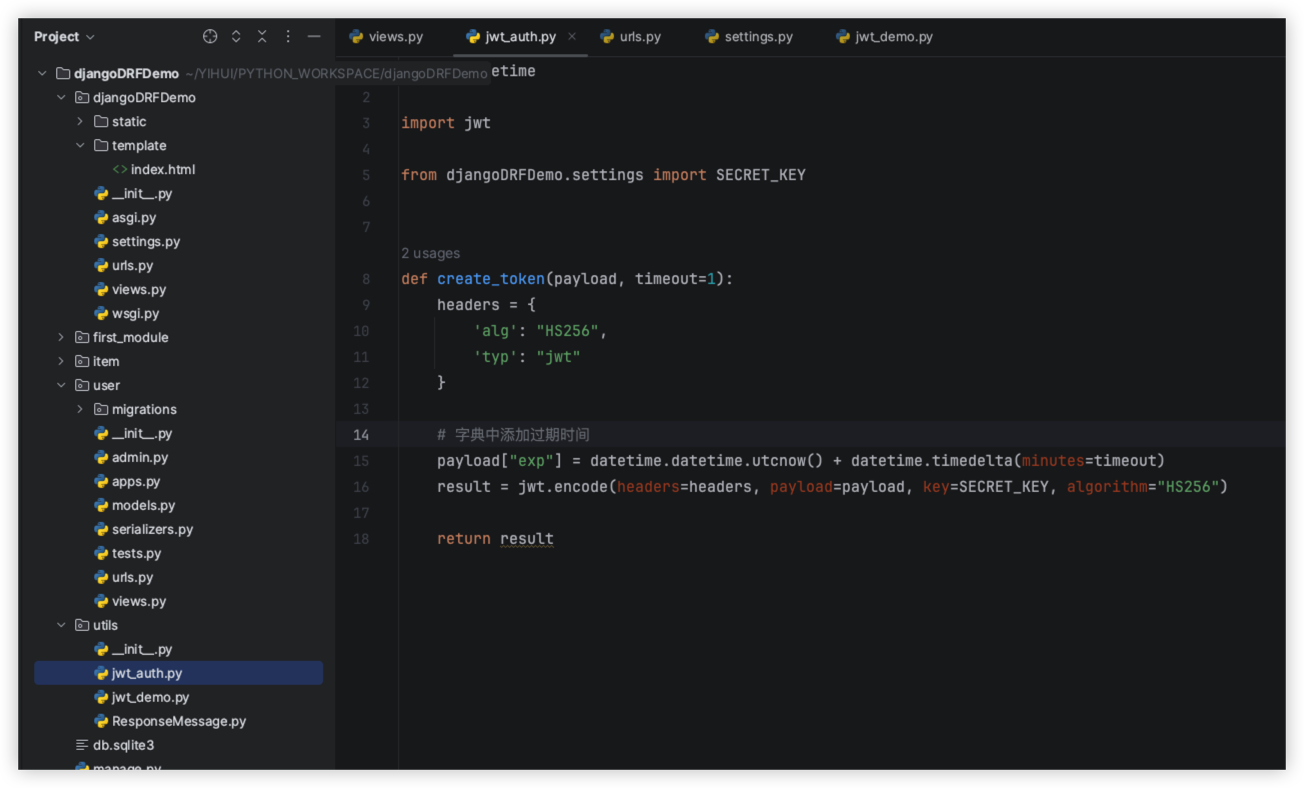Click line number 14 in the gutter
This screenshot has width=1304, height=788.
[x=361, y=435]
